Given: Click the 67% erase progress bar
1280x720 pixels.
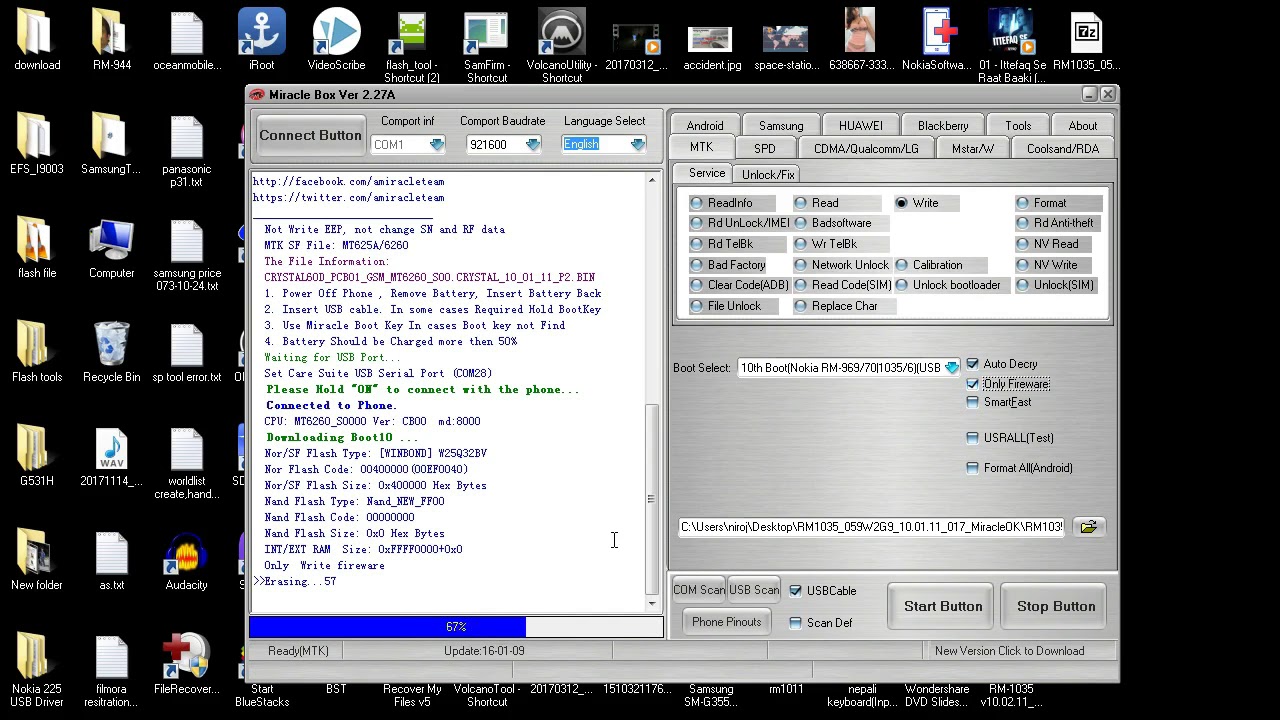Looking at the screenshot, I should click(x=456, y=627).
